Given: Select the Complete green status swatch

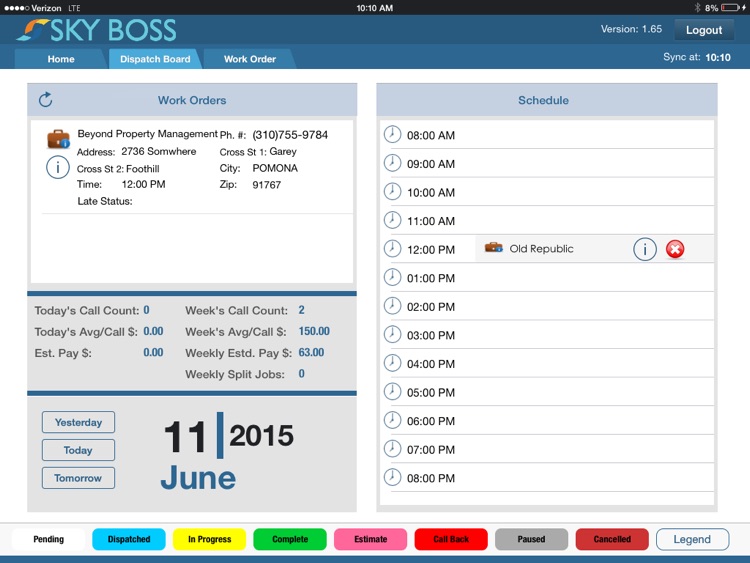Looking at the screenshot, I should [x=290, y=539].
